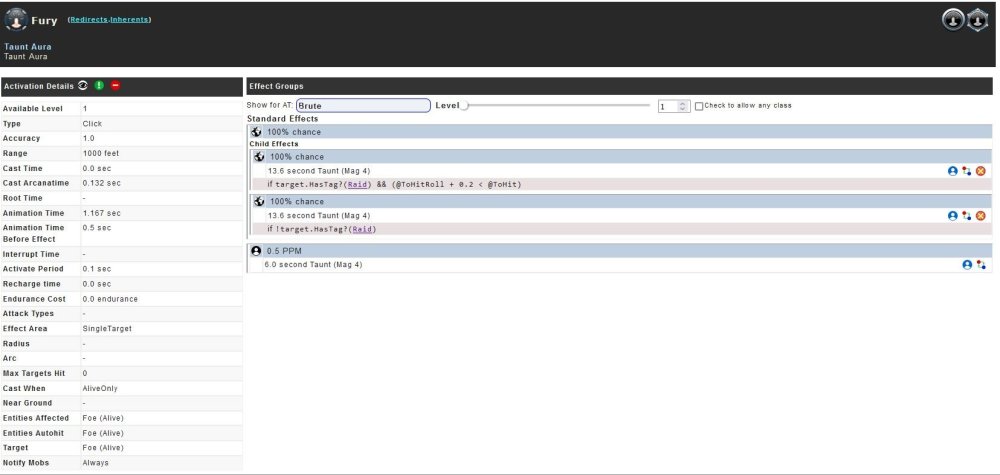Click the round archetype badge at top right

[953, 20]
